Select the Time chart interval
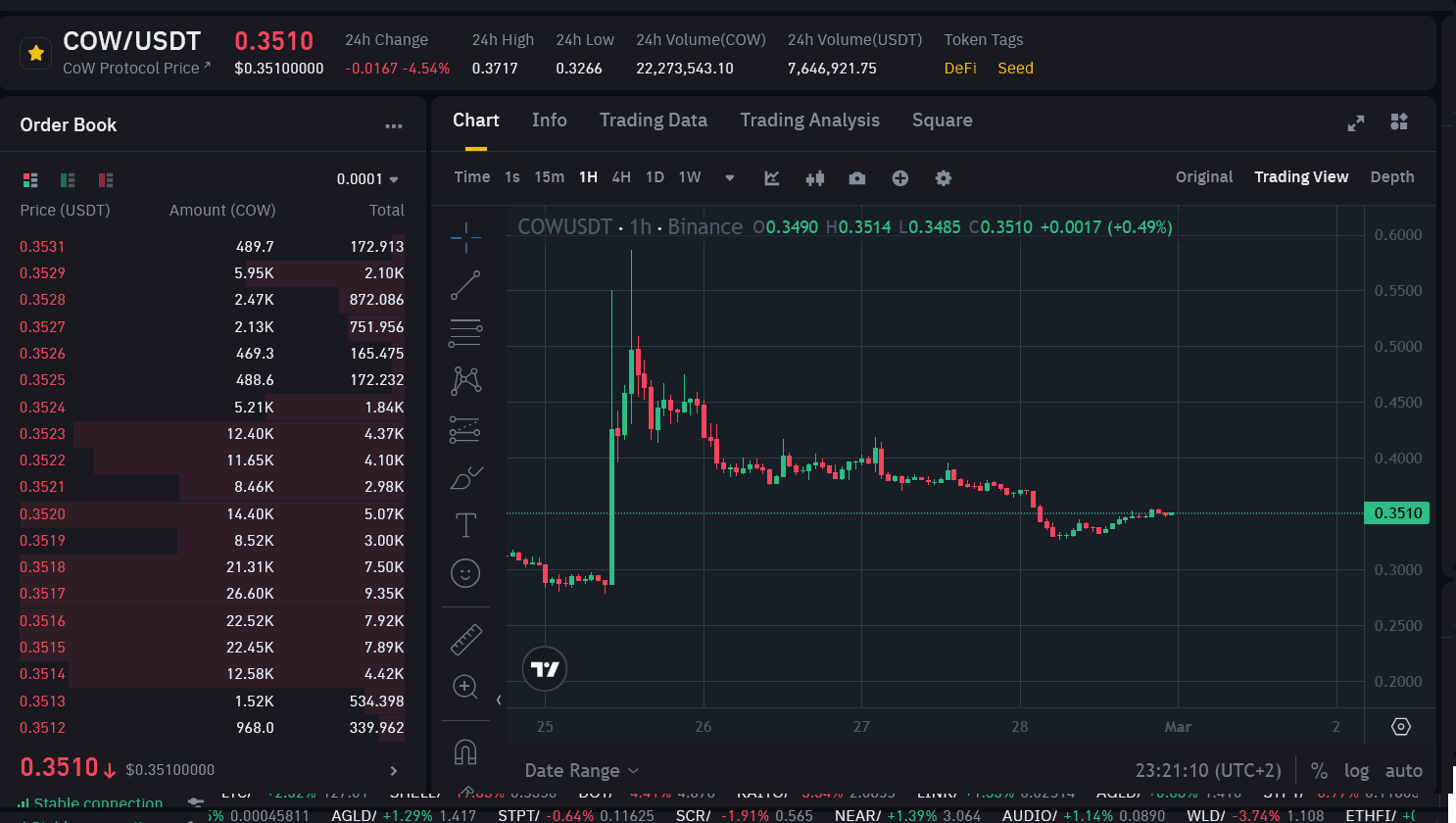The height and width of the screenshot is (823, 1456). [472, 177]
